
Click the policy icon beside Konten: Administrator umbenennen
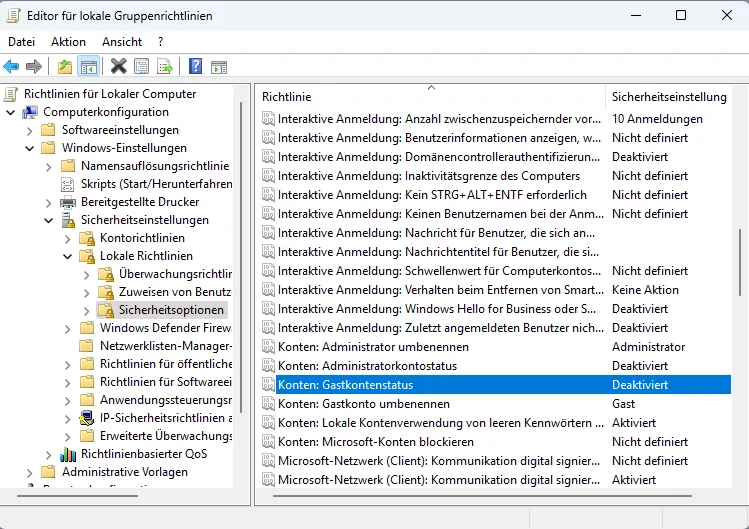[268, 347]
